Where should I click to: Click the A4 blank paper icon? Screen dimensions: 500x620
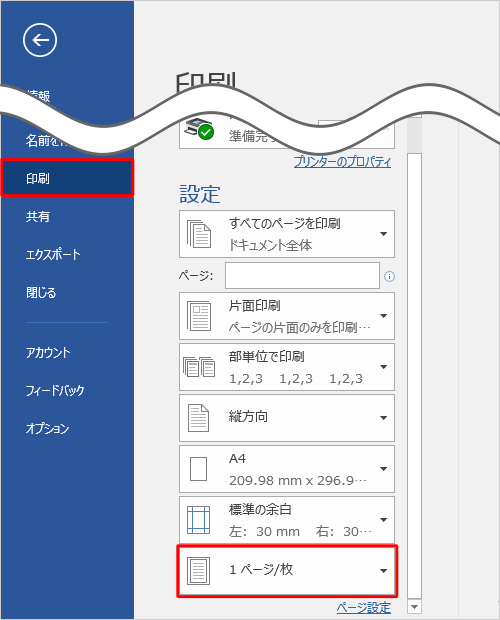pos(198,469)
